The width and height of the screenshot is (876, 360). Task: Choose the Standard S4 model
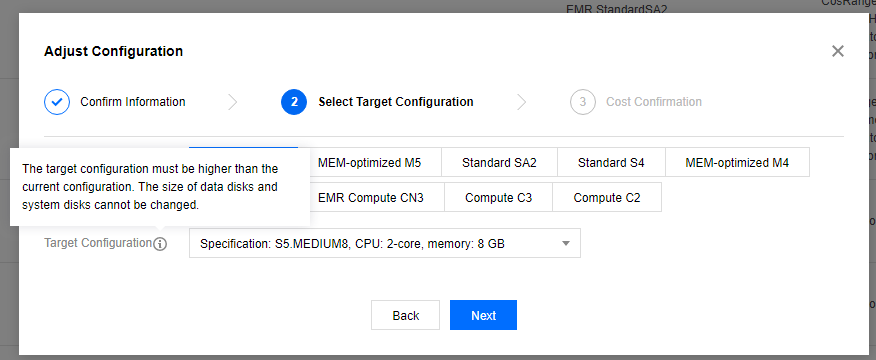click(611, 163)
